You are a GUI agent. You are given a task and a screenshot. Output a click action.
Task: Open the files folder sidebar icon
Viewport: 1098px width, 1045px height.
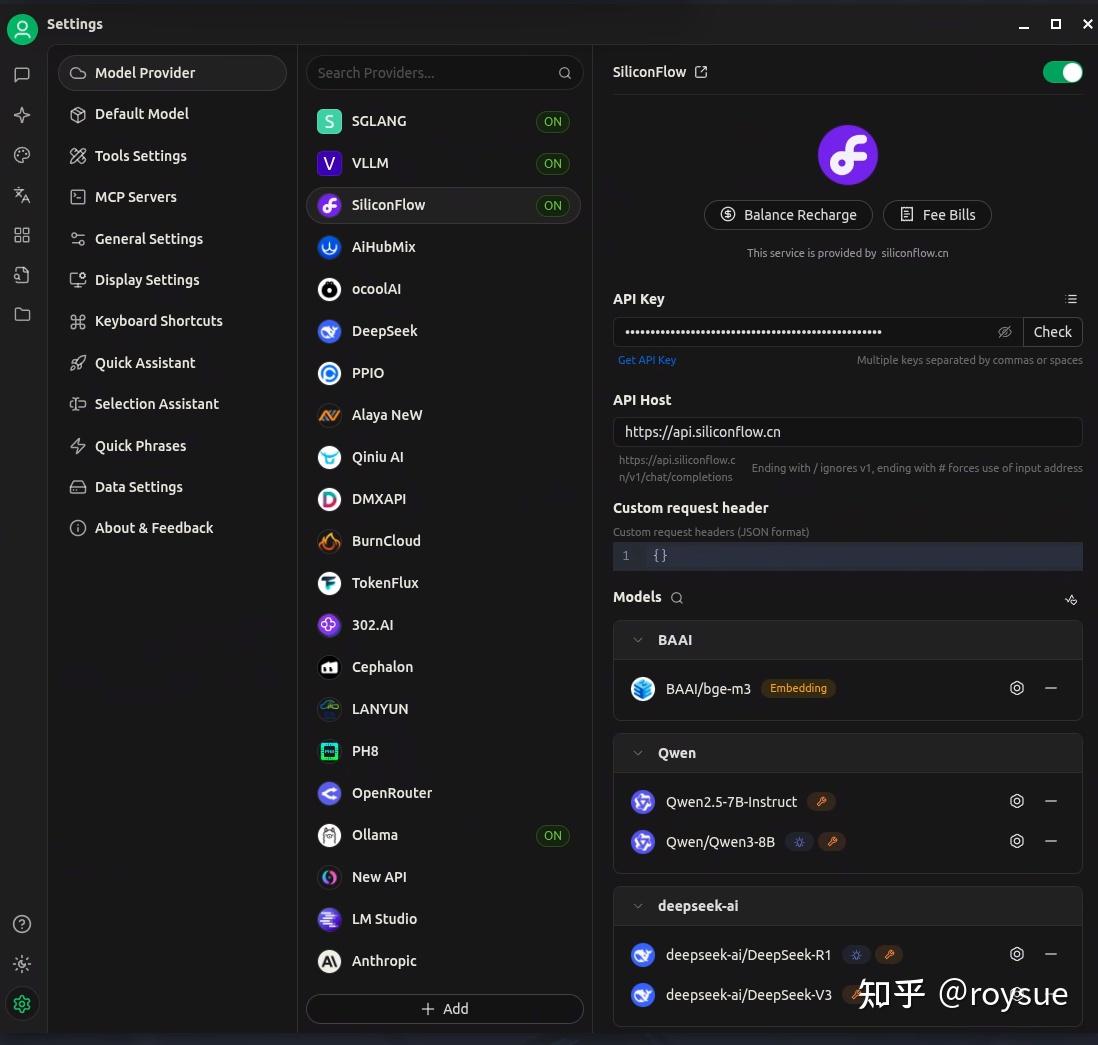tap(22, 314)
